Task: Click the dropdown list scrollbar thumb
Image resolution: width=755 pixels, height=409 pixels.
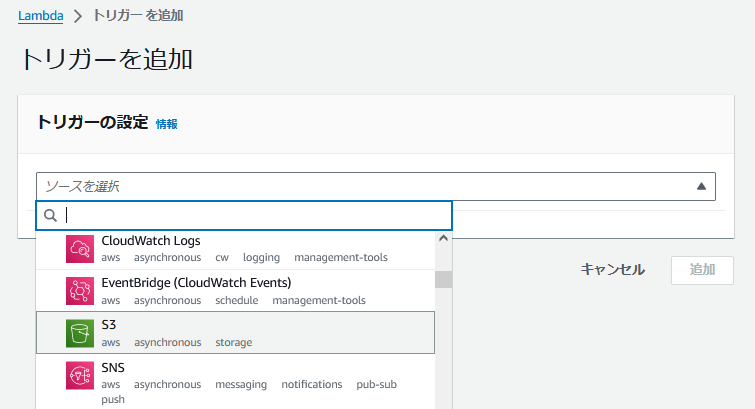Action: click(443, 279)
